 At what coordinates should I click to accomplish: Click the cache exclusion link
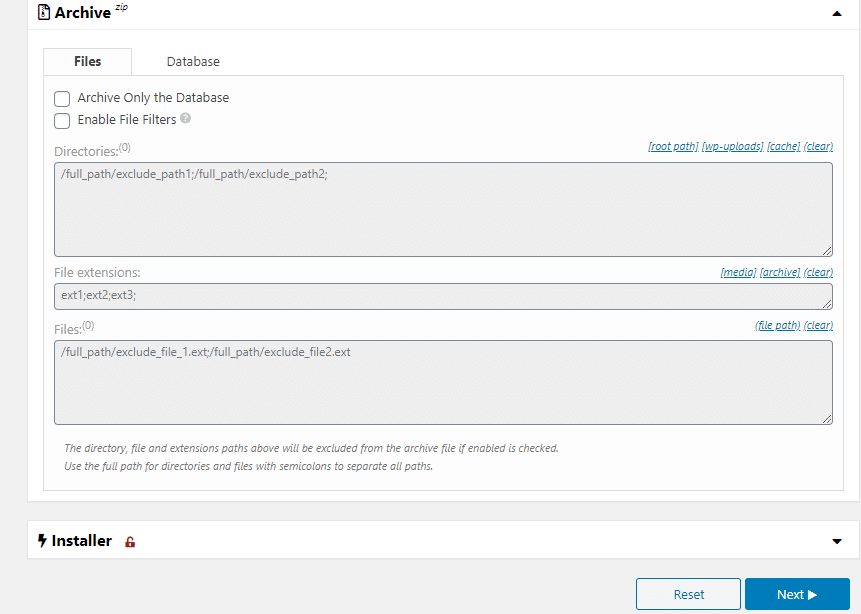[x=783, y=146]
